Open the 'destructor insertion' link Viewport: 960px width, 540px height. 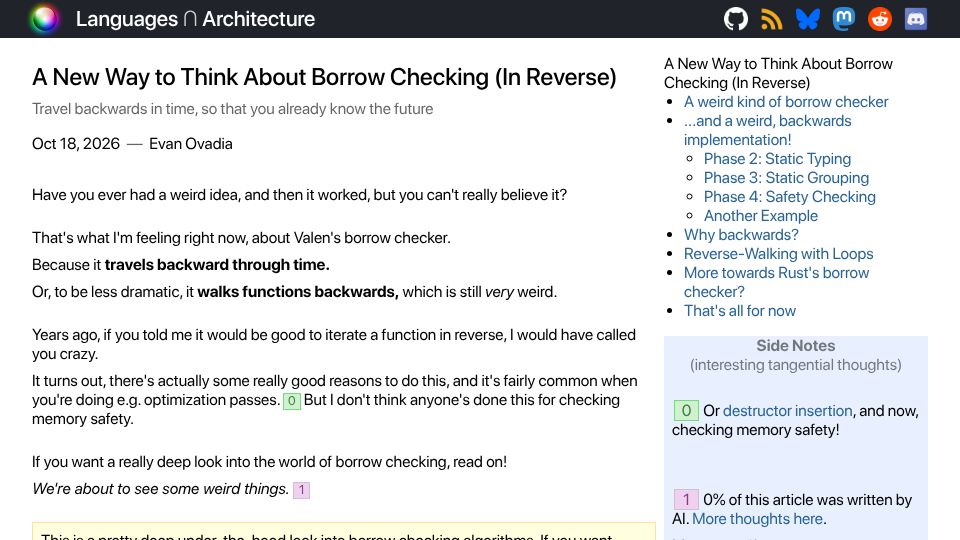point(787,410)
